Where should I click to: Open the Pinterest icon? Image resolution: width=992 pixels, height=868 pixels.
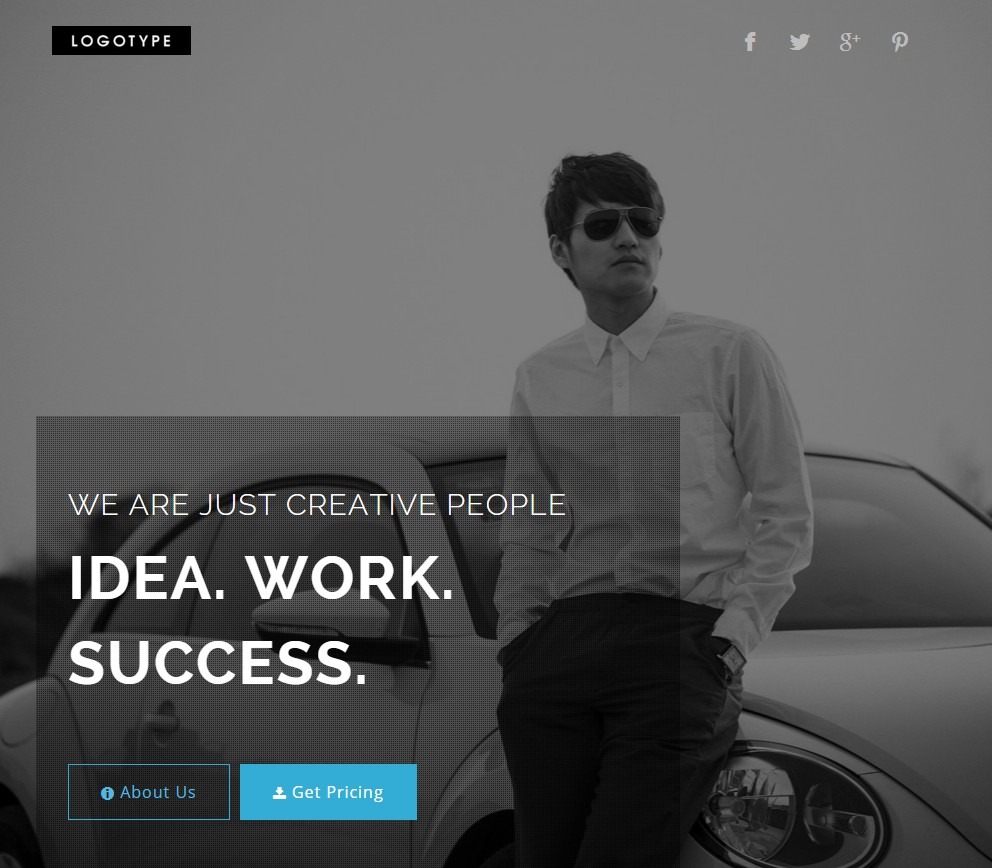click(900, 42)
